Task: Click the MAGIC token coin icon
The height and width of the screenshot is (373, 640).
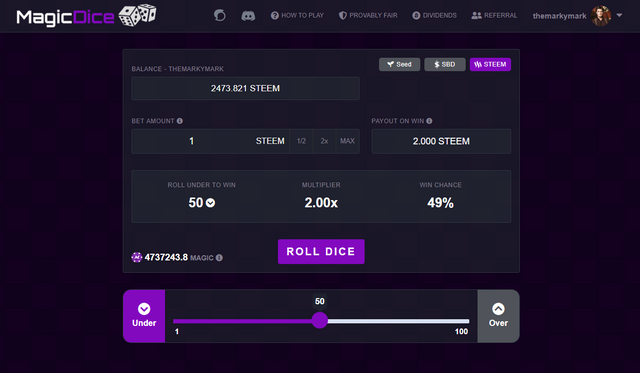Action: coord(137,257)
